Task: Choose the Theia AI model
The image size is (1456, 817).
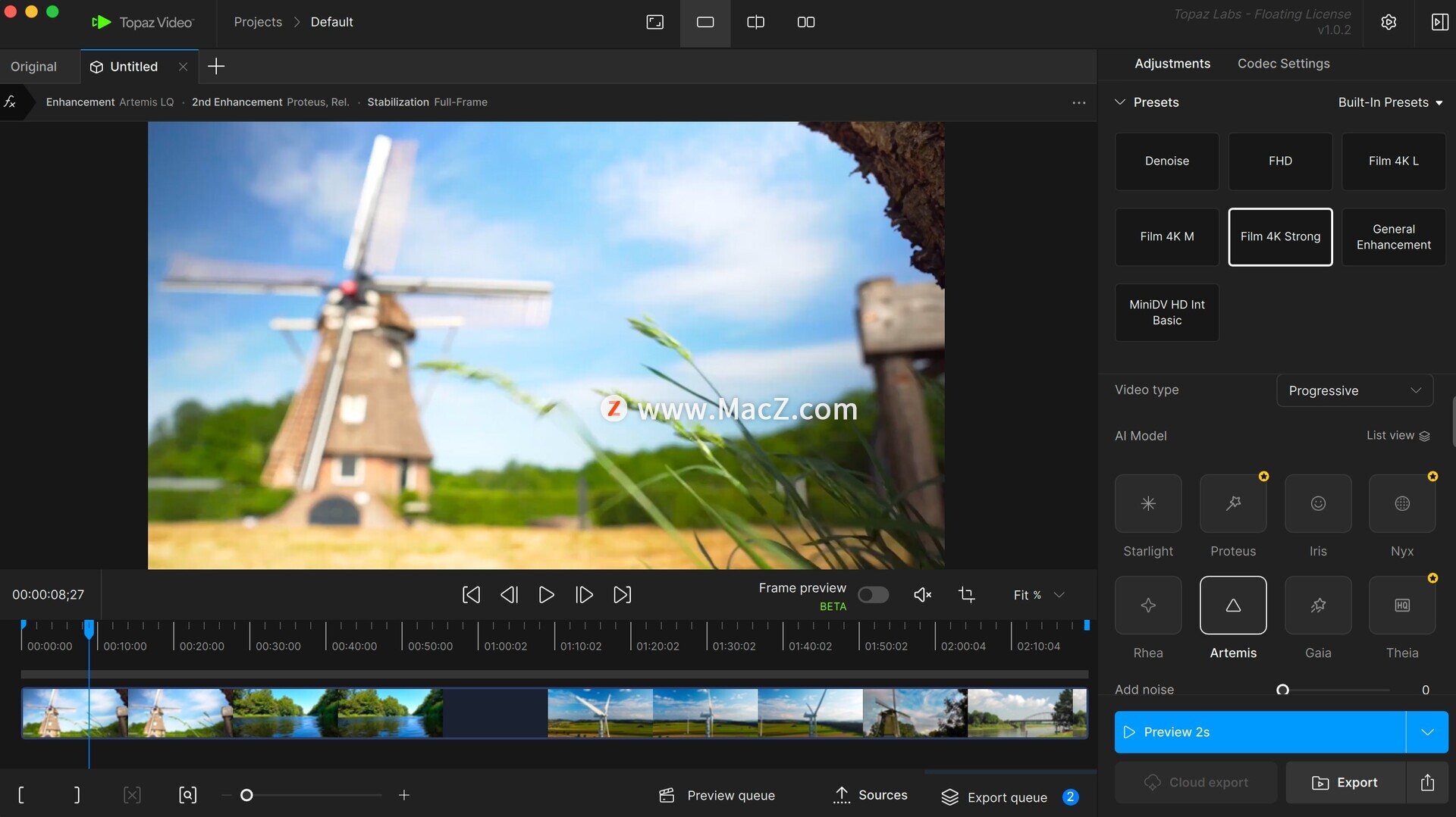Action: 1401,606
